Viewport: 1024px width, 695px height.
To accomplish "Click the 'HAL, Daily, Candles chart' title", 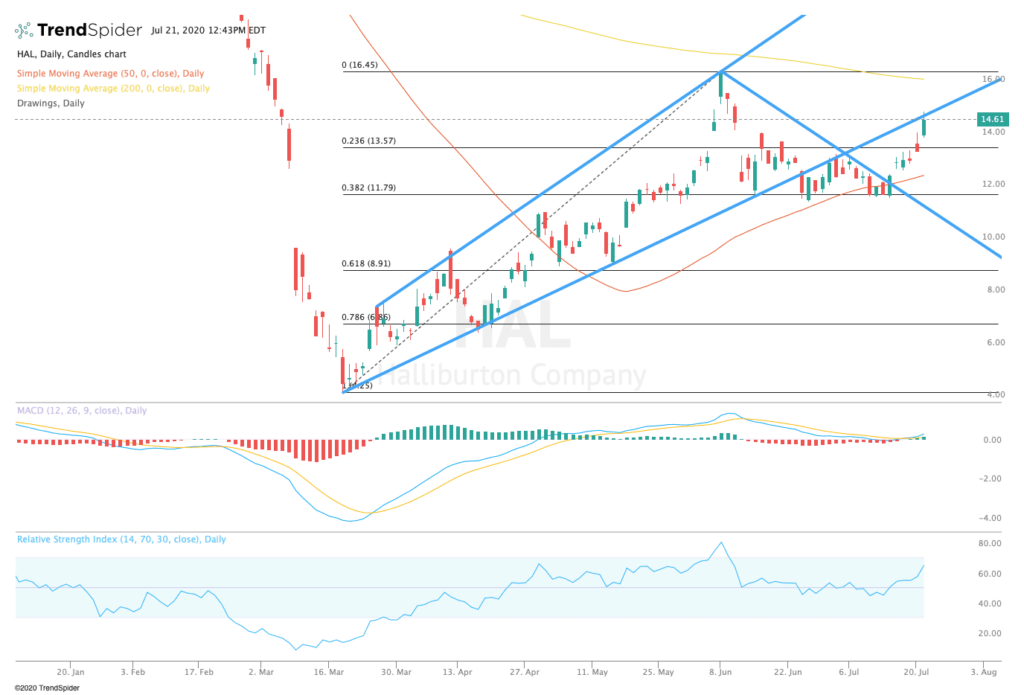I will [72, 54].
